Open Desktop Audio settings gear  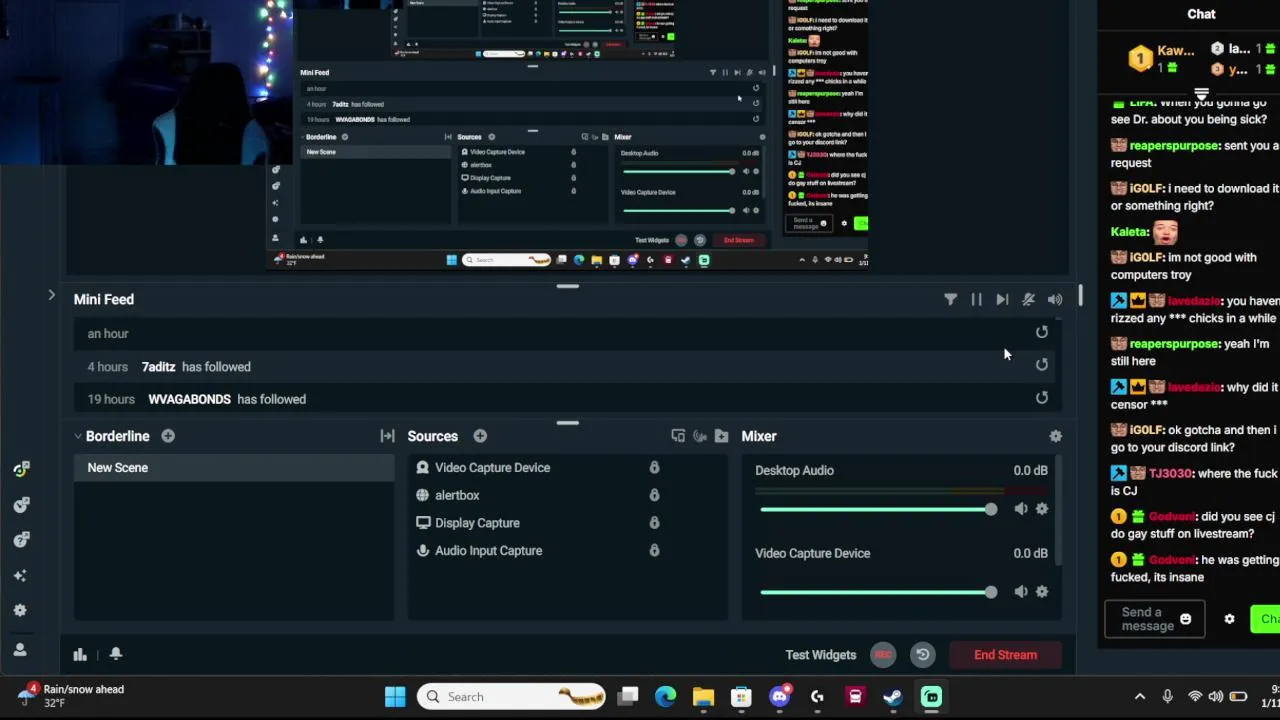click(x=1042, y=509)
